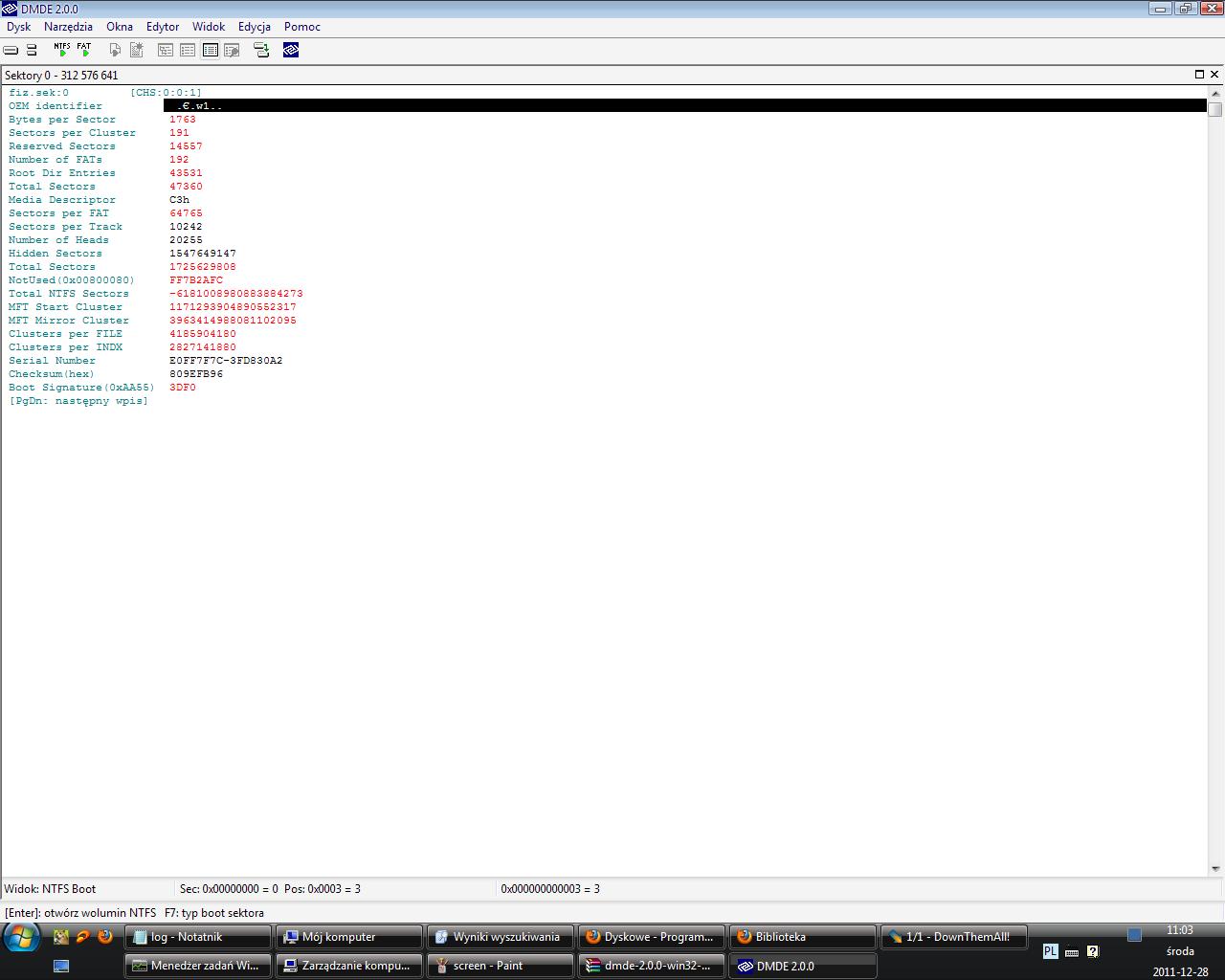Open the Windows Start menu
Image resolution: width=1225 pixels, height=980 pixels.
pyautogui.click(x=22, y=937)
